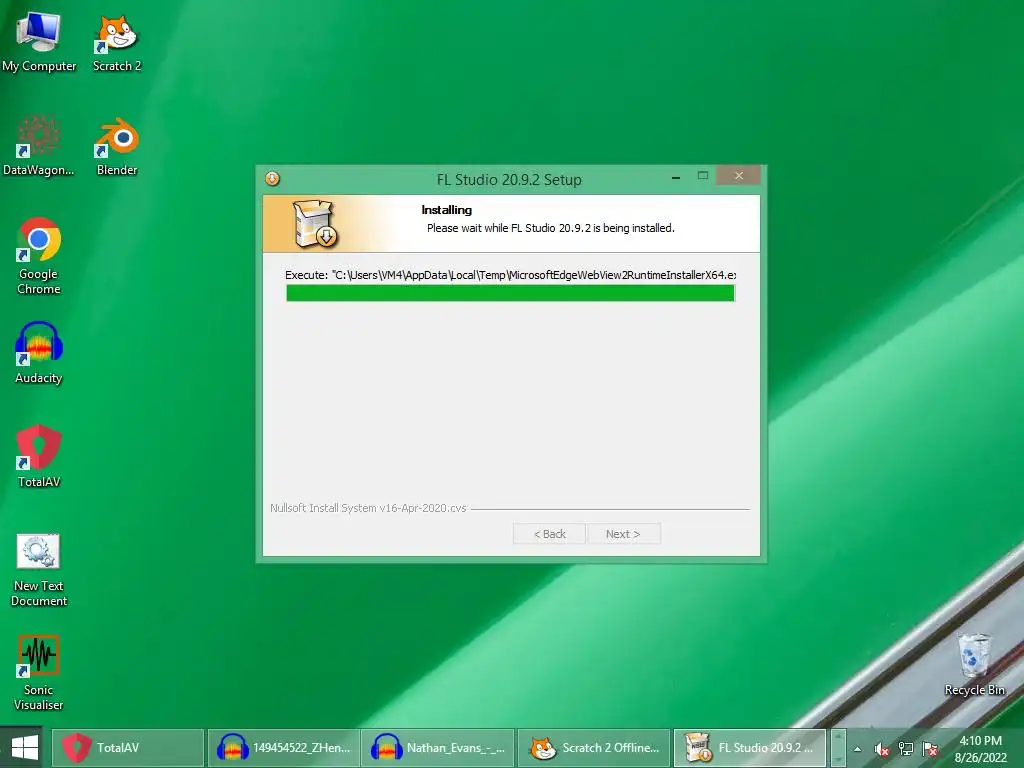Select the Google Chrome desktop shortcut

[39, 256]
